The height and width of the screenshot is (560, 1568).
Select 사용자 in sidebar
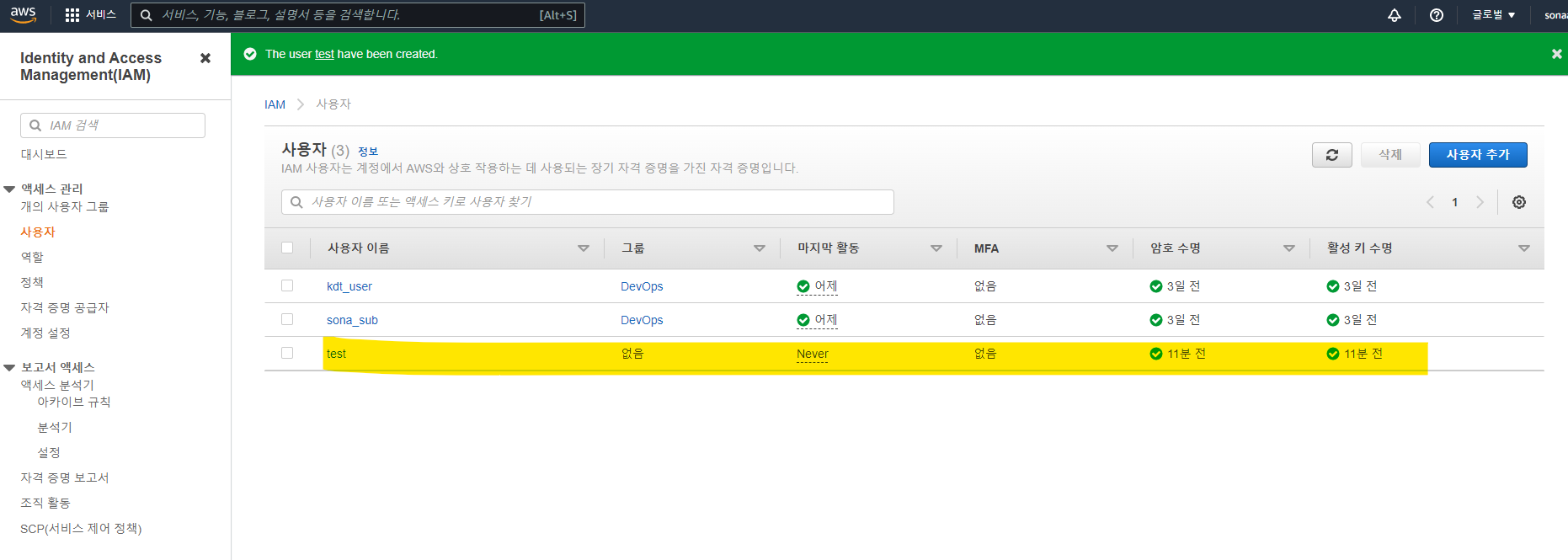[38, 232]
